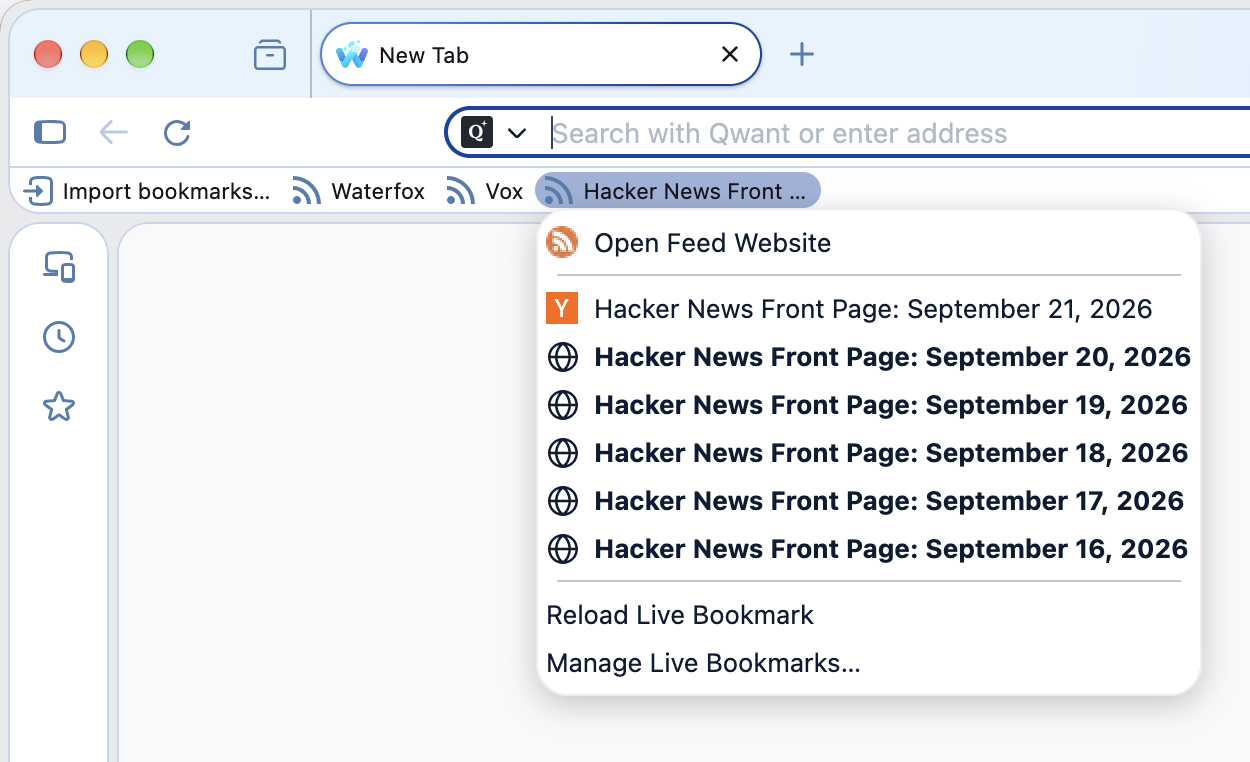Open the Vox live bookmark feed

pos(485,190)
